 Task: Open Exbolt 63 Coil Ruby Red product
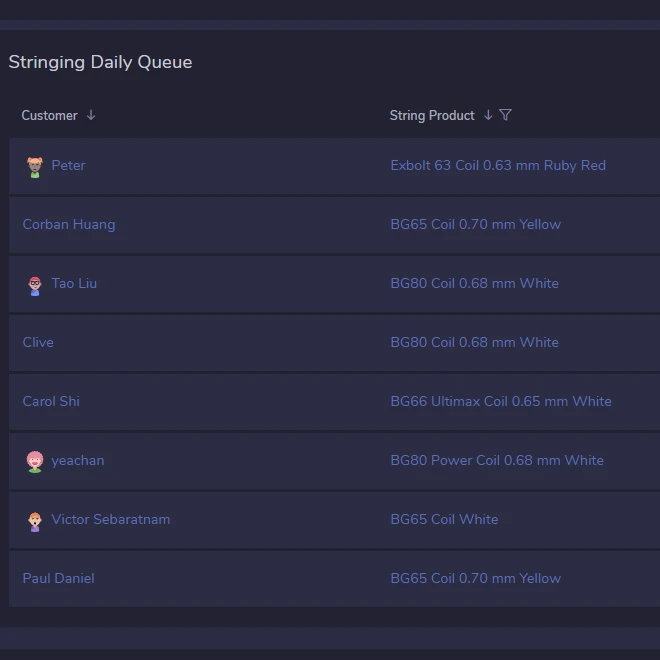pyautogui.click(x=497, y=165)
